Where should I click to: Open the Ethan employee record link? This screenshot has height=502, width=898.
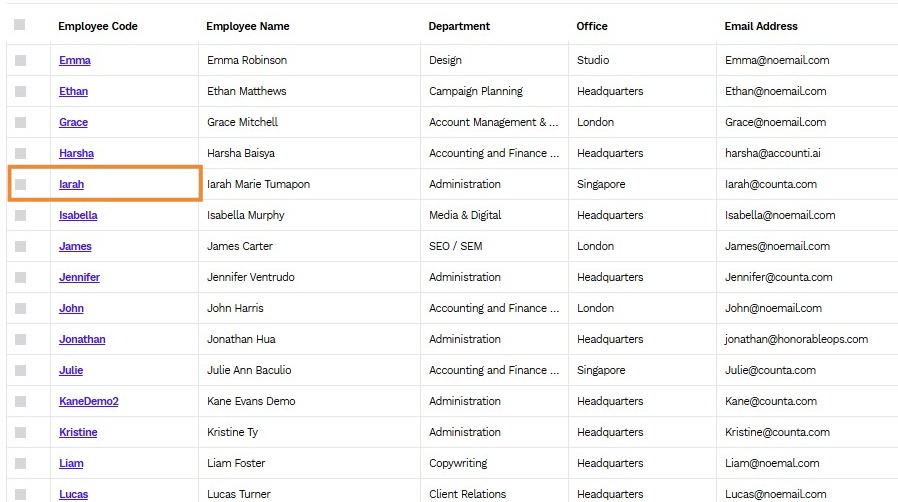tap(73, 91)
